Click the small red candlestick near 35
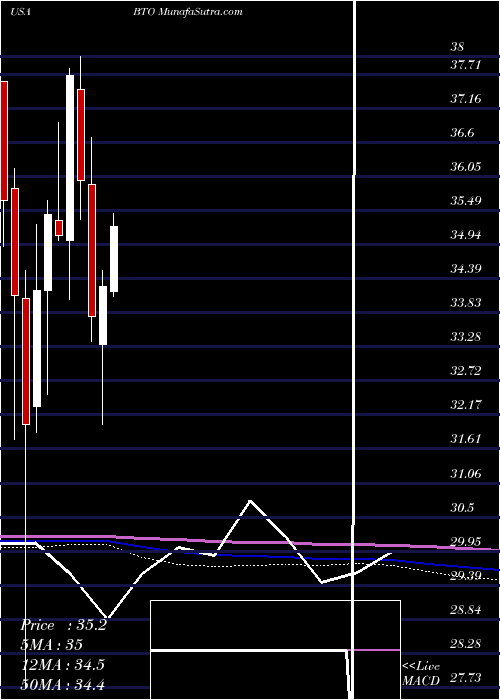This screenshot has height=700, width=500. point(59,228)
